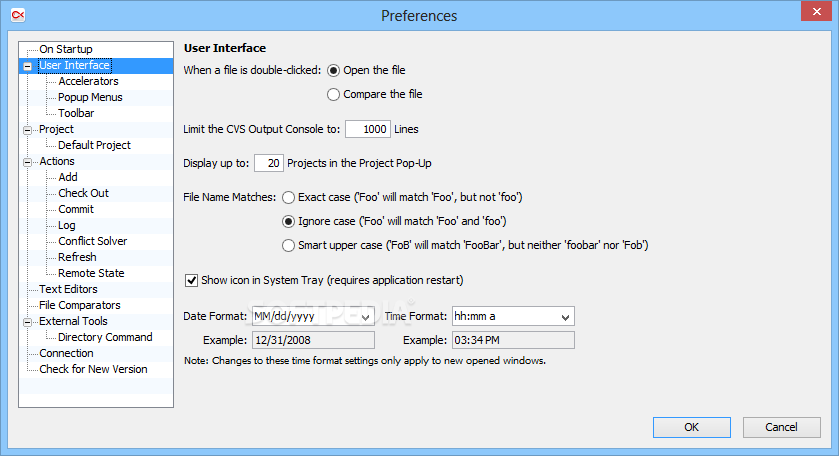Open 'Check for New Version' page
839x456 pixels.
click(93, 370)
